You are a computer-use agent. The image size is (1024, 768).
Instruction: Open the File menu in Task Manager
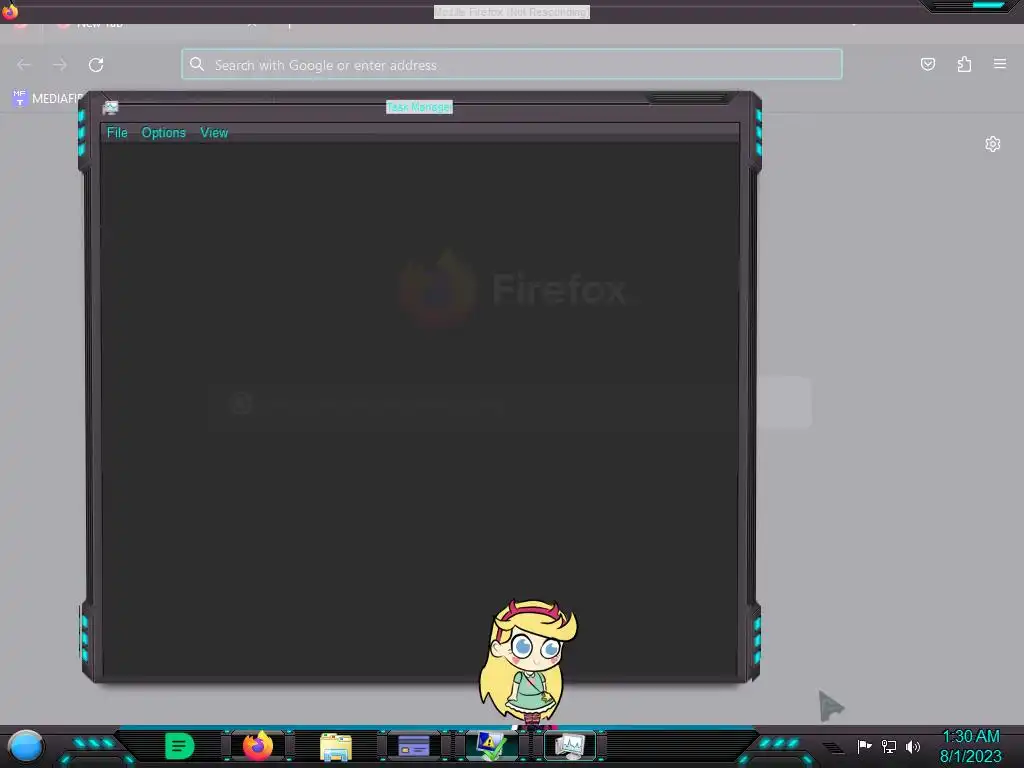pyautogui.click(x=117, y=133)
